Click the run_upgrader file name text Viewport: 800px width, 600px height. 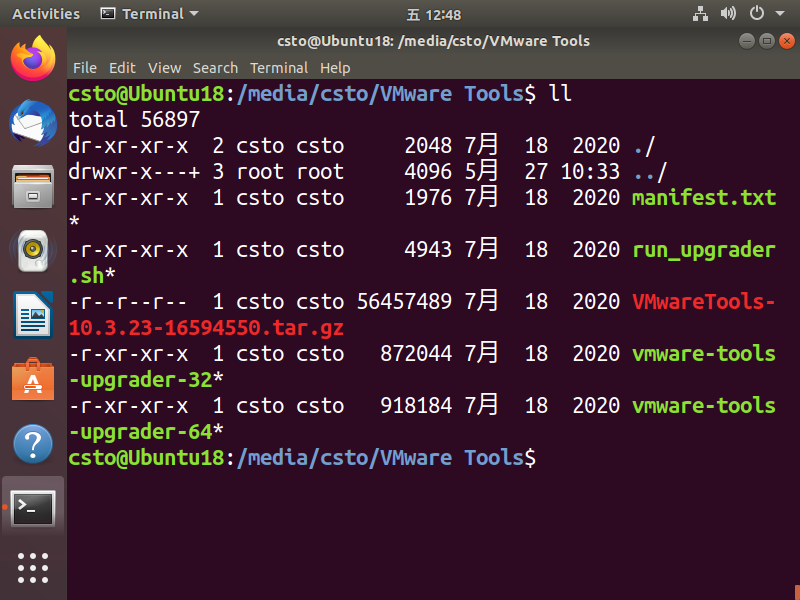(x=704, y=250)
